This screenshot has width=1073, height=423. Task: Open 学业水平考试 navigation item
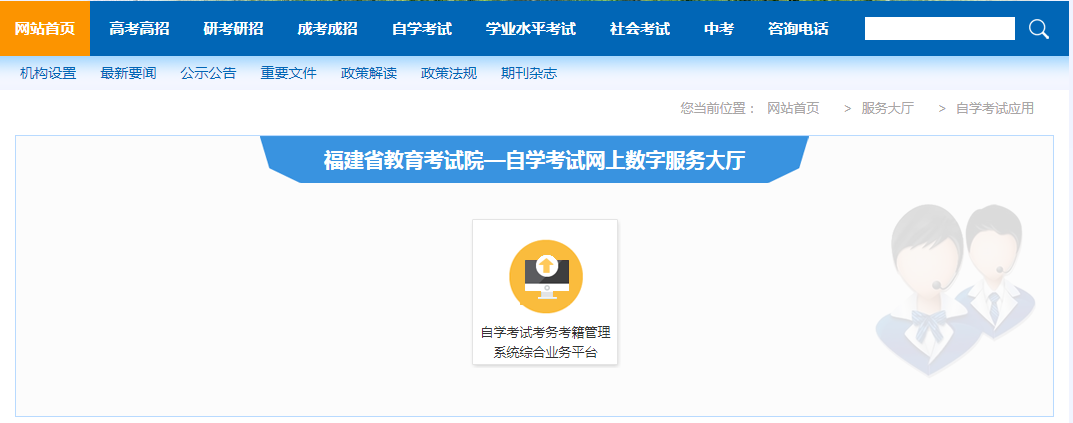(531, 29)
